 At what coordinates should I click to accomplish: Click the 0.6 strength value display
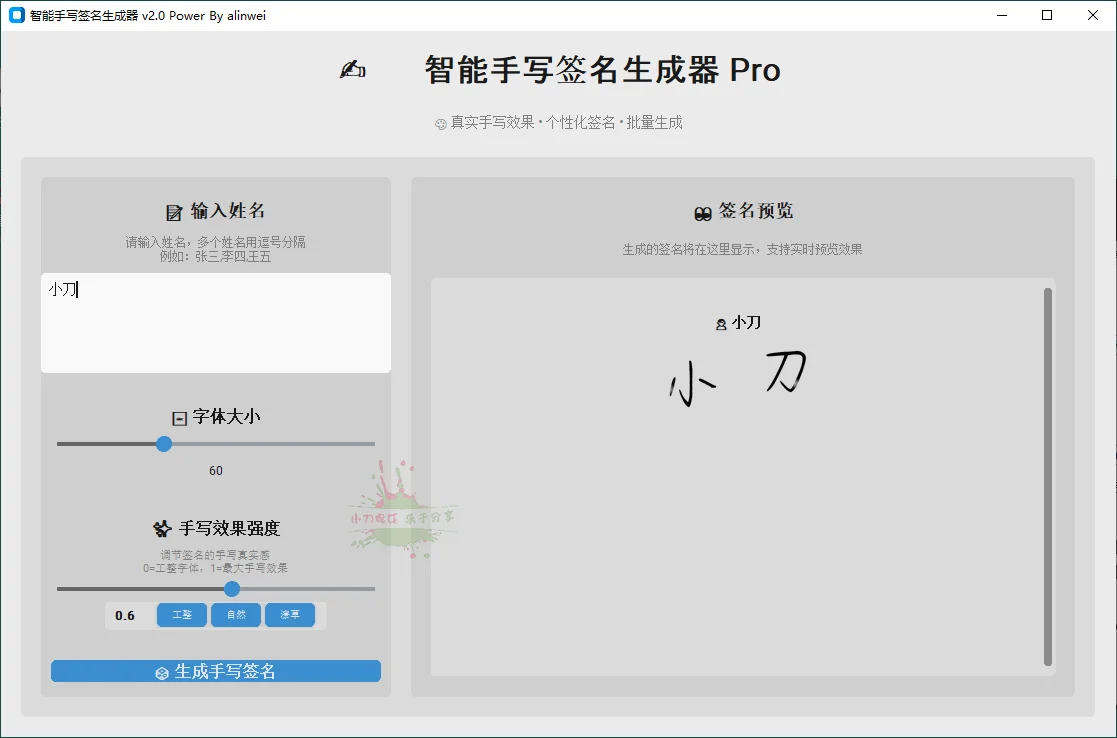coord(126,615)
